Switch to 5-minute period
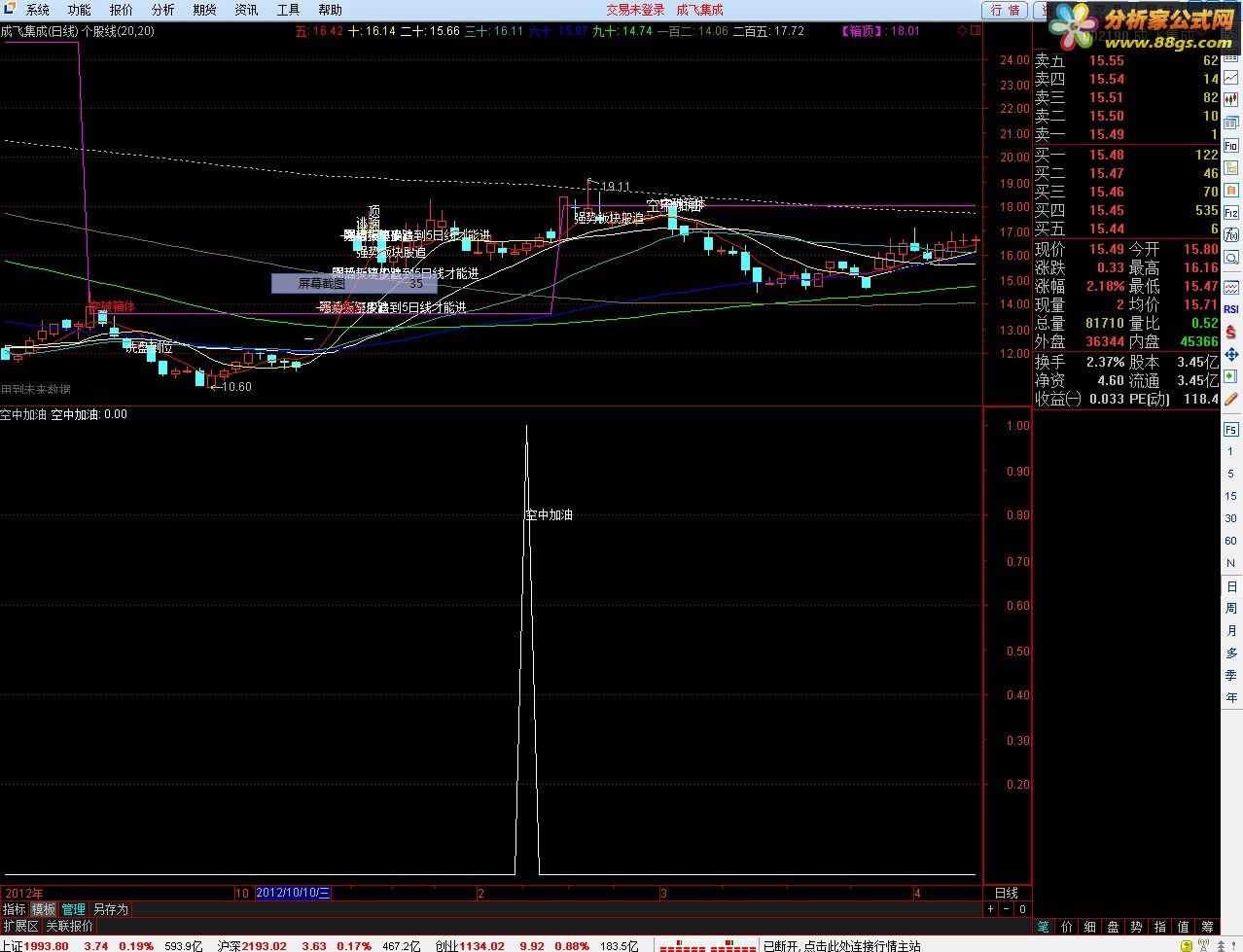Image resolution: width=1243 pixels, height=952 pixels. click(1230, 474)
